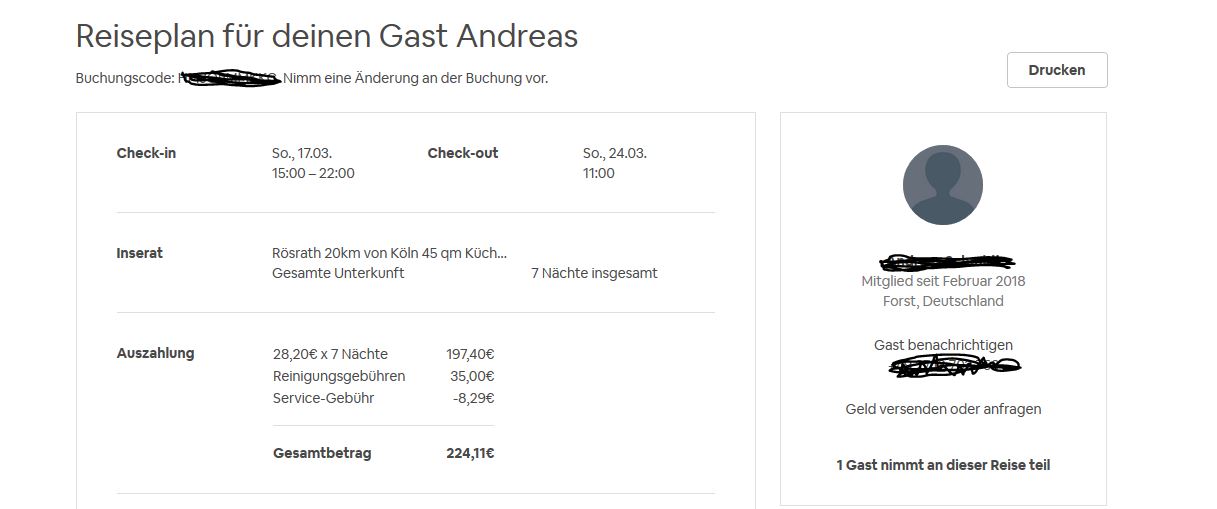Select the check-in date 'So., 17.03.'
The image size is (1217, 509).
[x=302, y=153]
